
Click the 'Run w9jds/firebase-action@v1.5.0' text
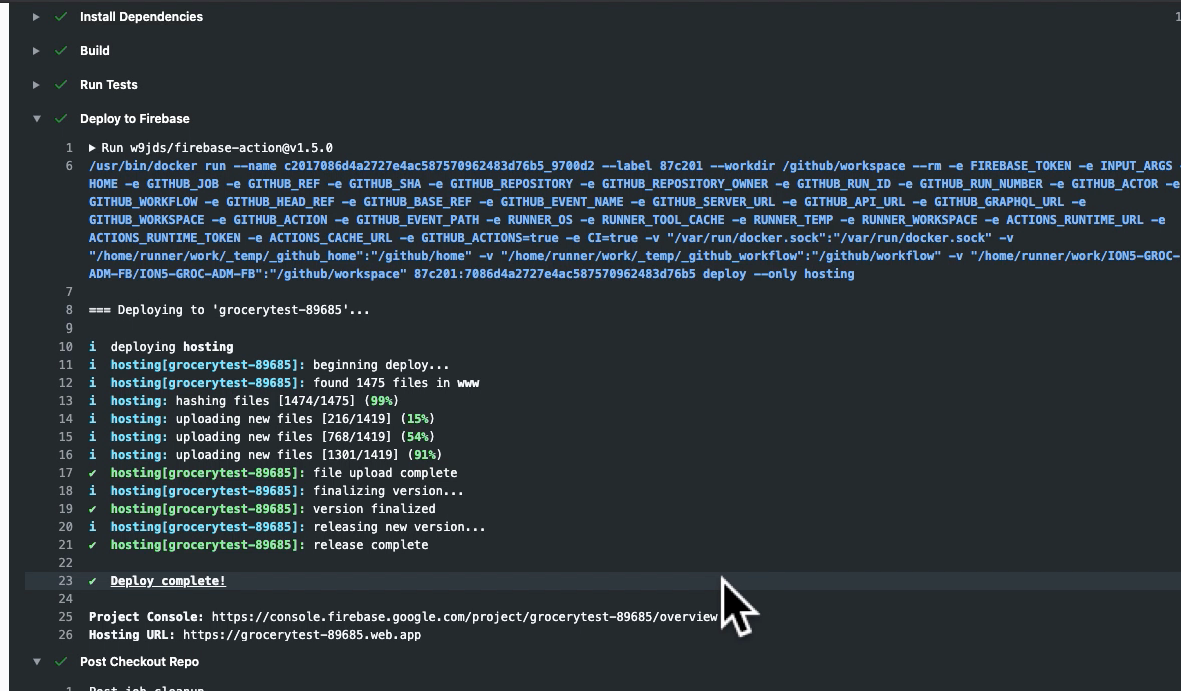[x=217, y=148]
